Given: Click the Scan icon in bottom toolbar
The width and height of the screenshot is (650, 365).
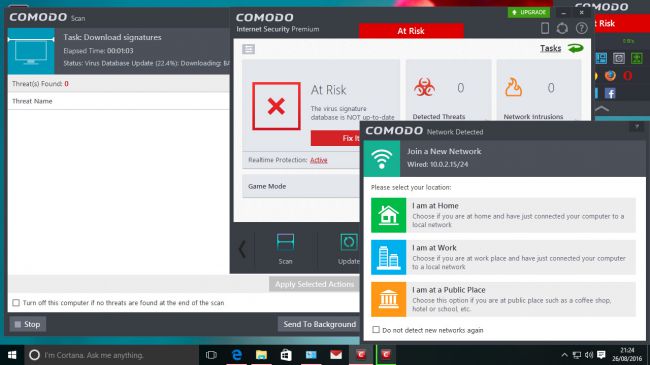Looking at the screenshot, I should 285,242.
